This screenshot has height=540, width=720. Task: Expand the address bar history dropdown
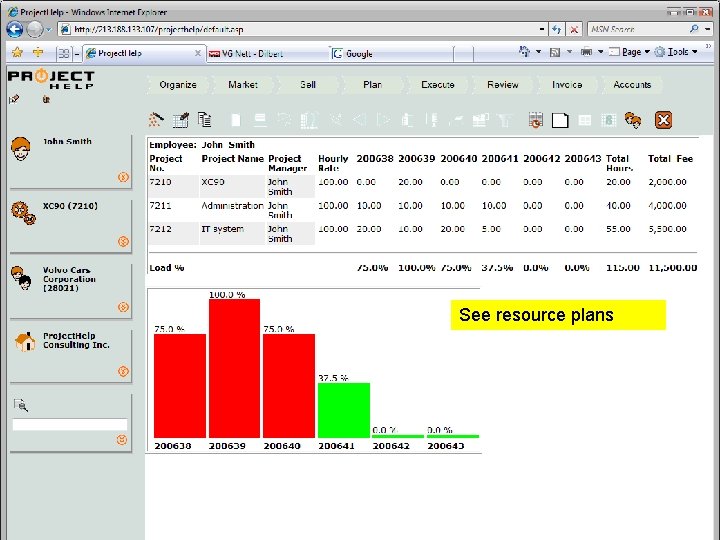coord(542,29)
